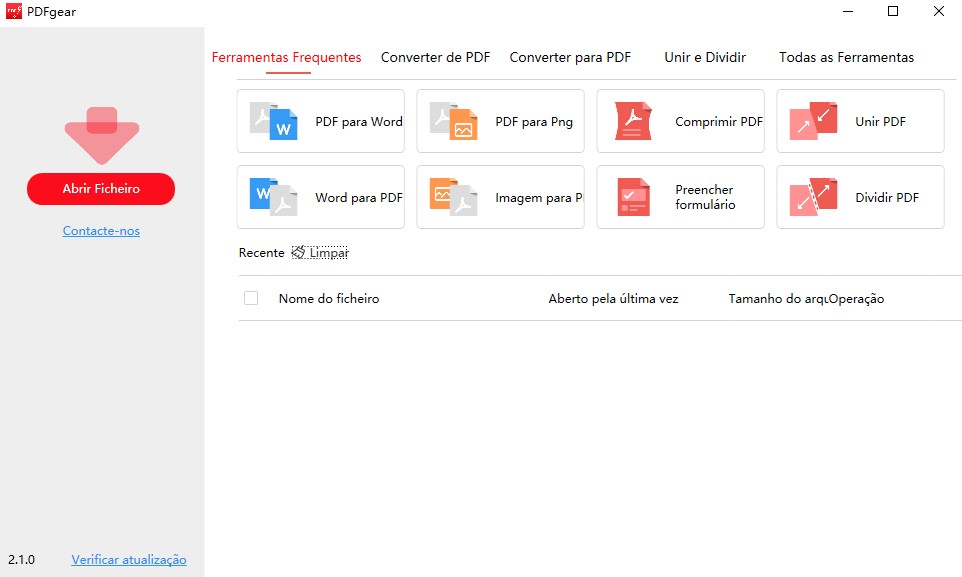962x577 pixels.
Task: Open the Unir PDF tool
Action: [x=859, y=120]
